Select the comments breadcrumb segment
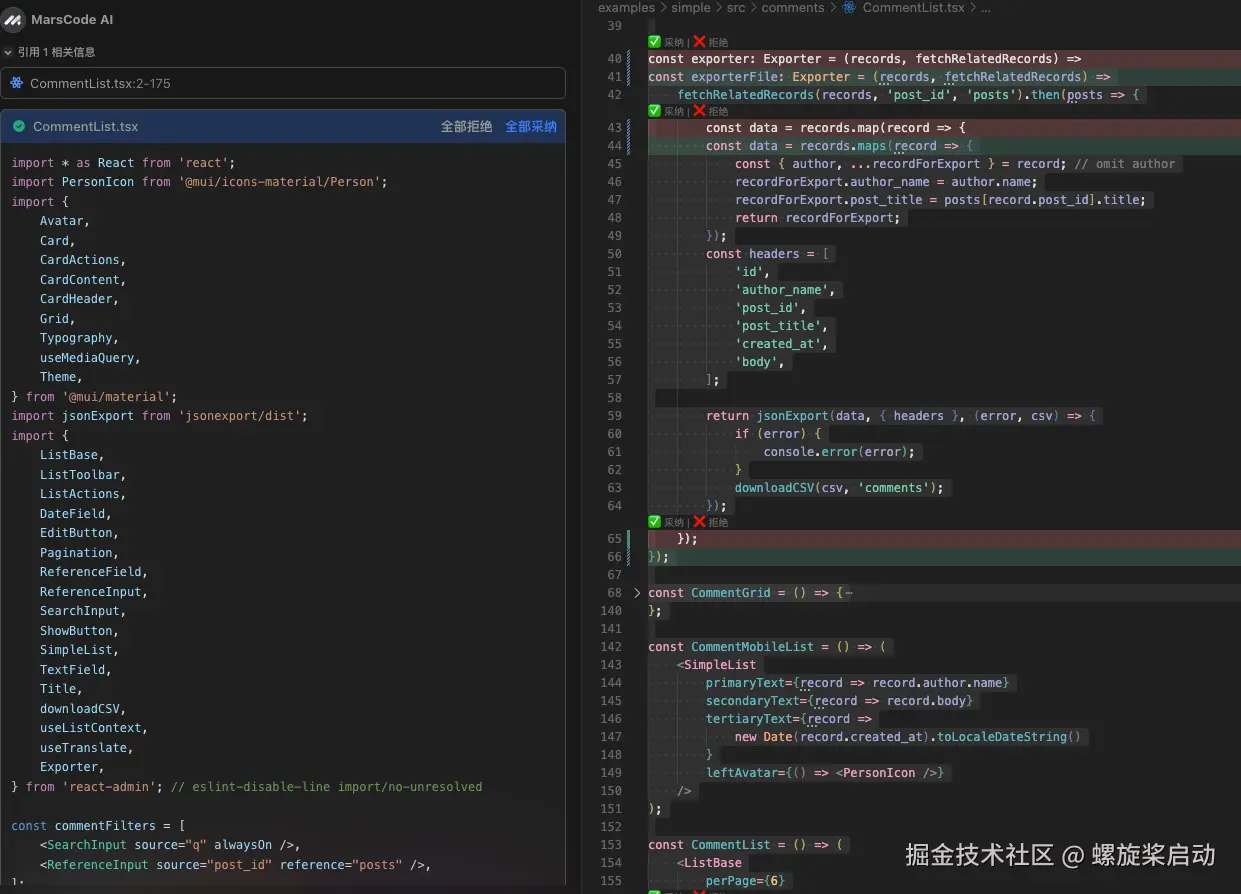This screenshot has height=894, width=1241. (x=793, y=8)
